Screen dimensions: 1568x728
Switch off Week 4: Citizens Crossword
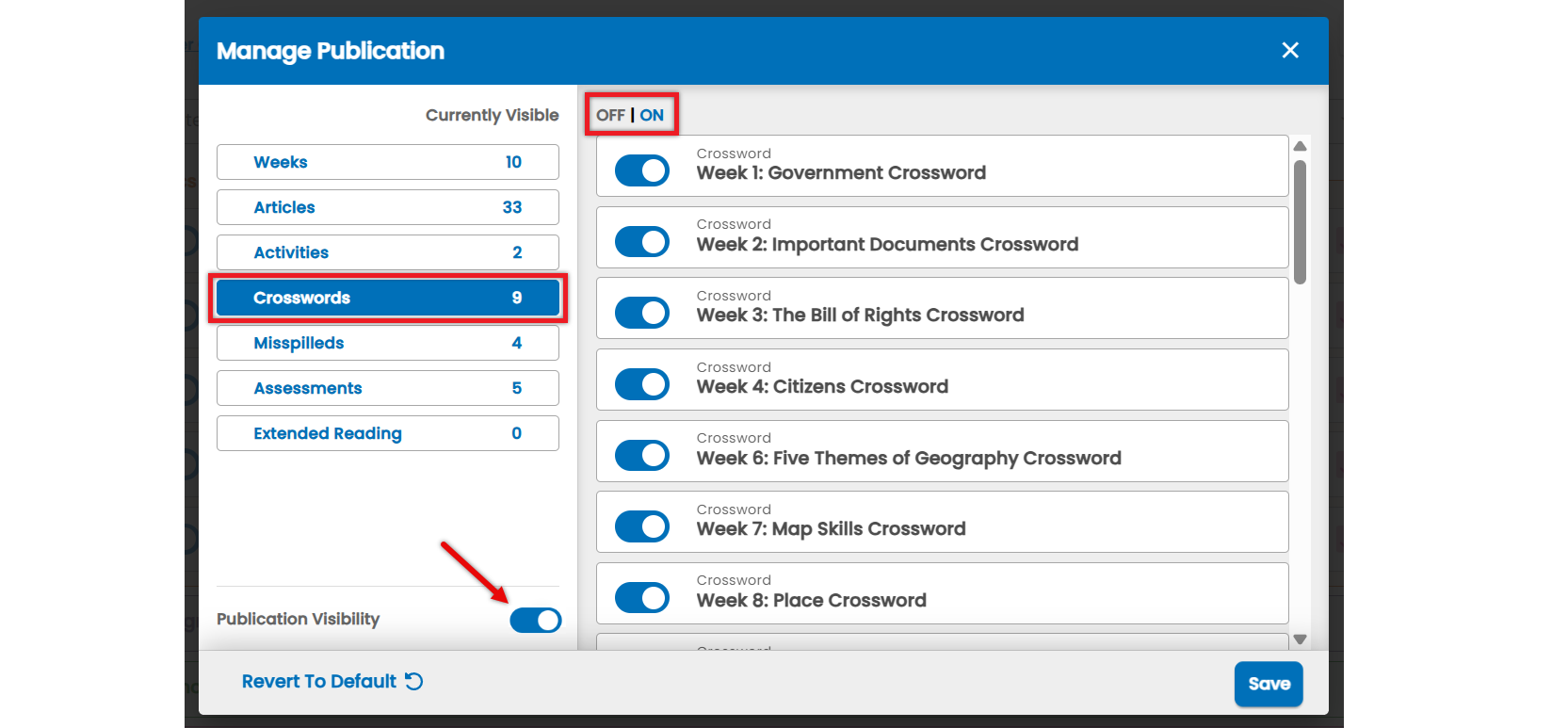pyautogui.click(x=642, y=384)
